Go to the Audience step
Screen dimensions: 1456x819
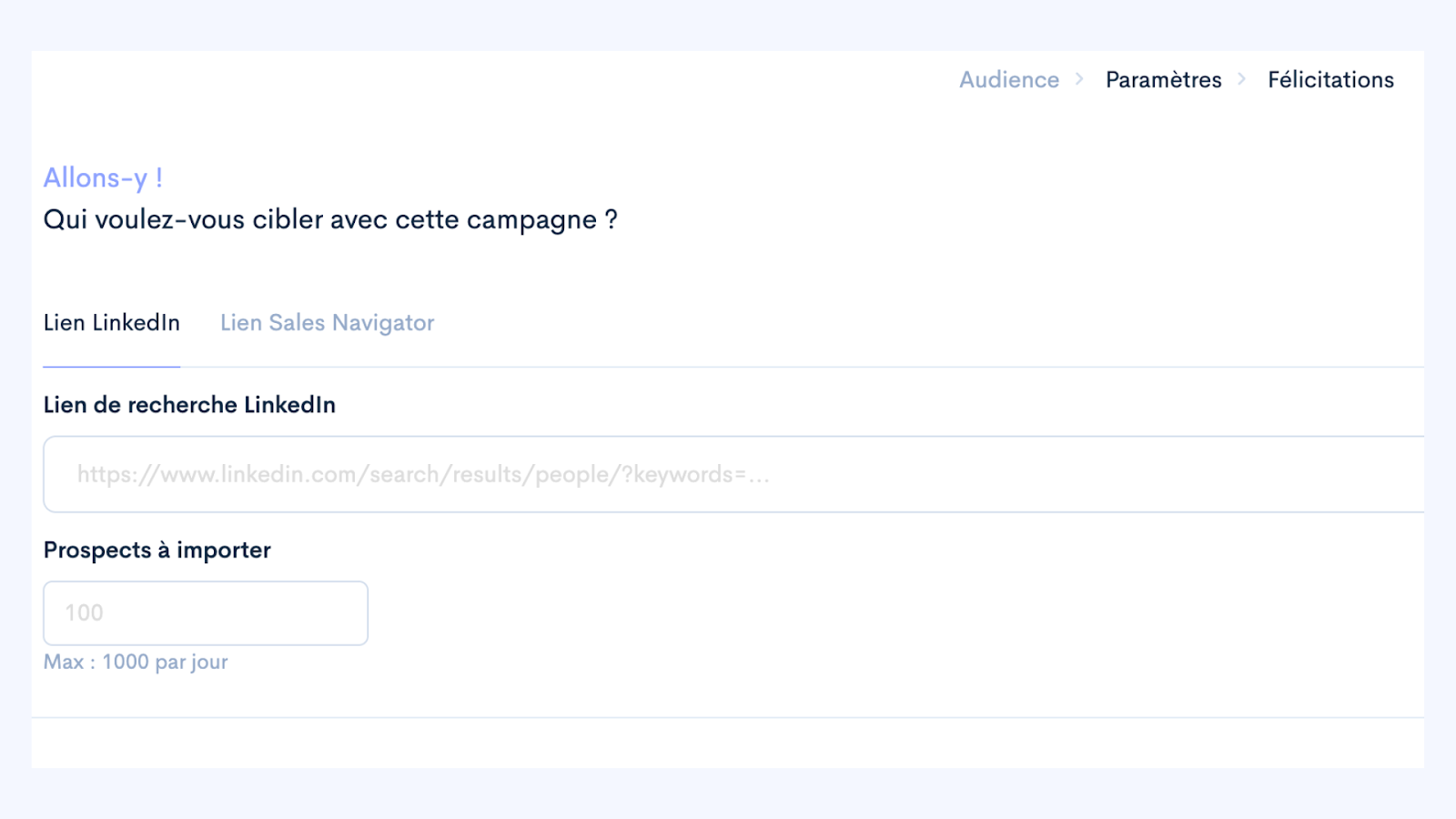coord(1009,80)
